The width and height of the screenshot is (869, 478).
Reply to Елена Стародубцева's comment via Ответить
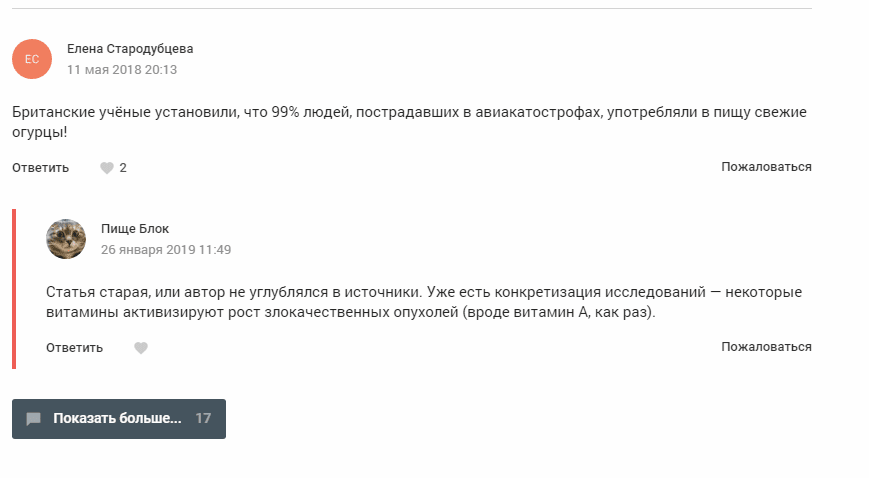pos(40,168)
